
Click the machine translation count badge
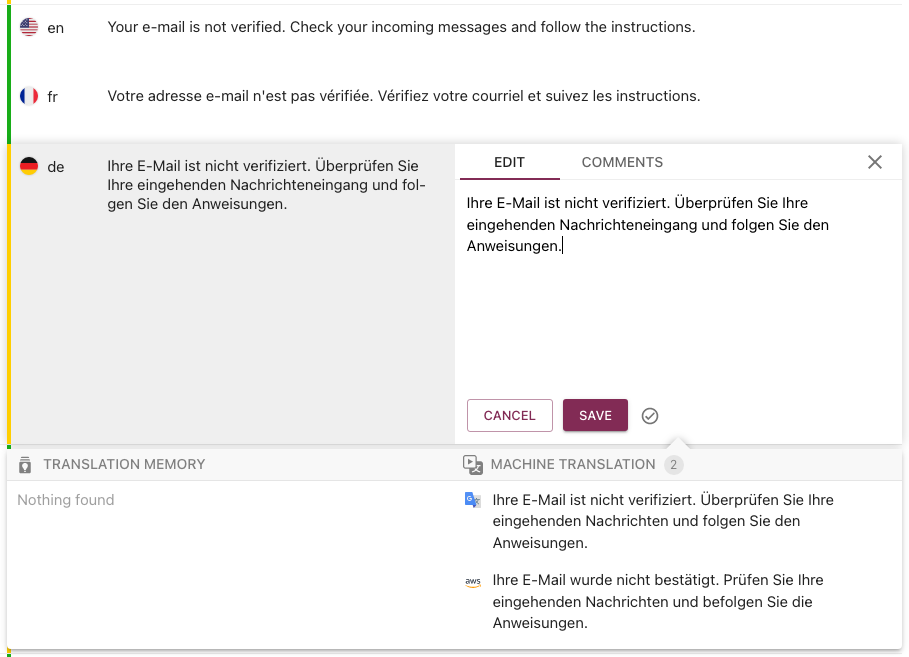(x=673, y=464)
